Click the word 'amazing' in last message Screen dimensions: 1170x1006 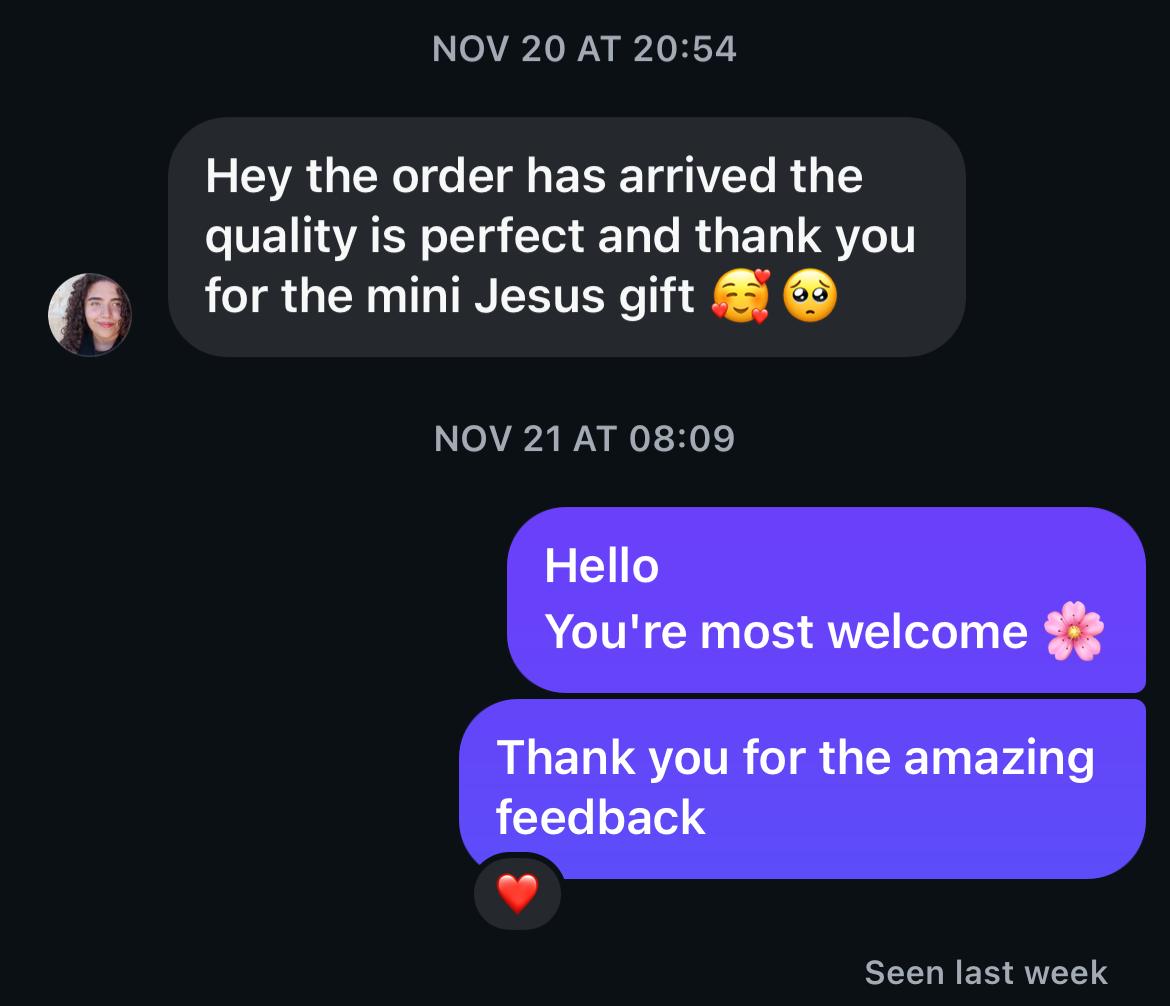pyautogui.click(x=999, y=760)
